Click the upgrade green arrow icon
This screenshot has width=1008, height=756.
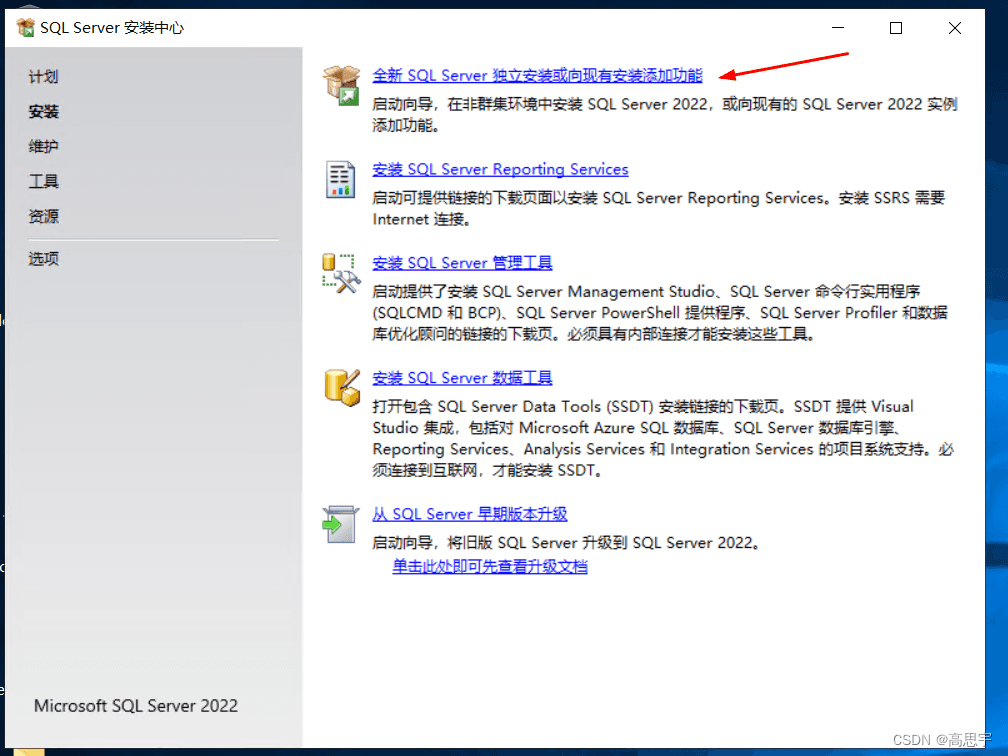pyautogui.click(x=340, y=524)
